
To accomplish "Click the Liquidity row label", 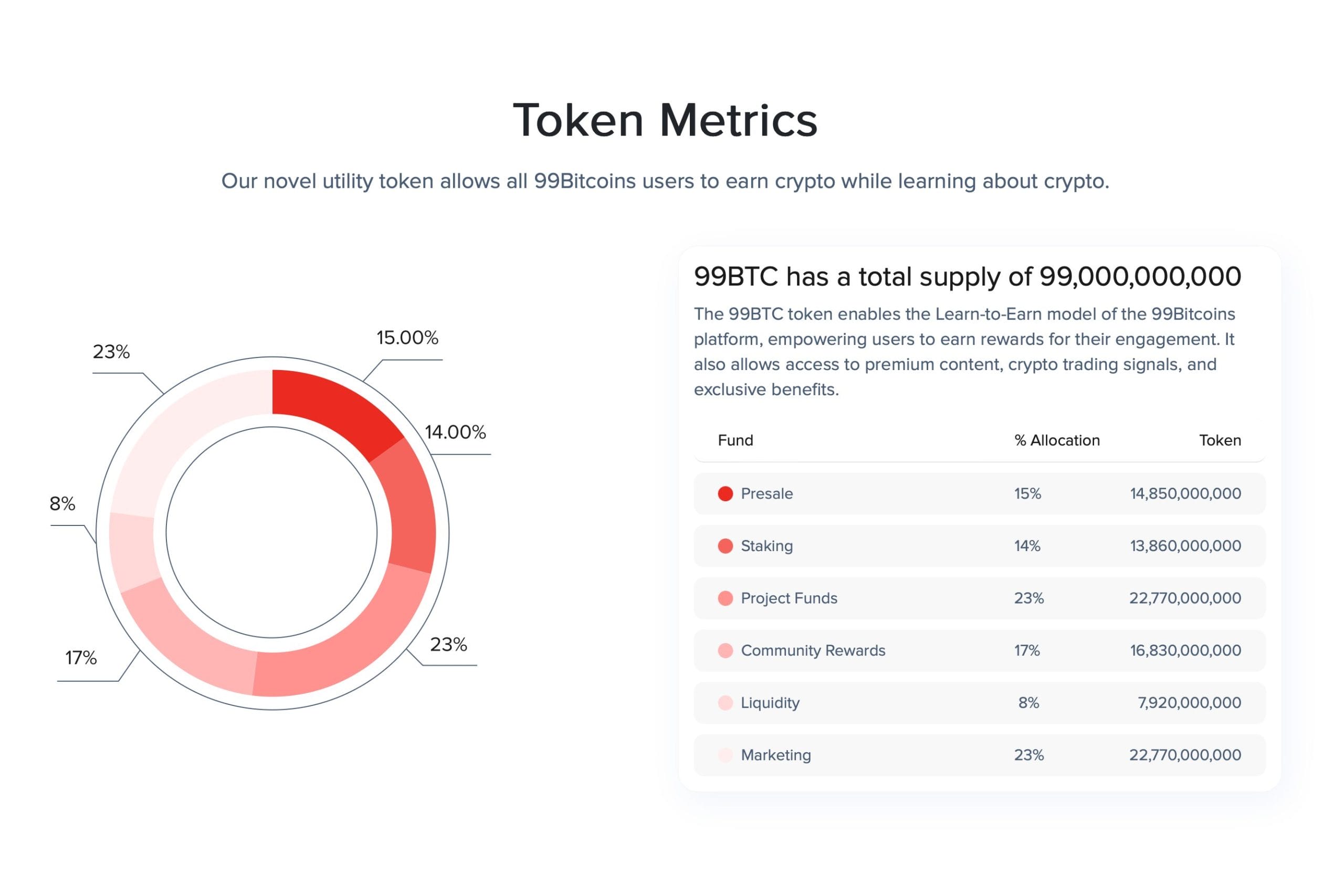I will click(x=770, y=703).
